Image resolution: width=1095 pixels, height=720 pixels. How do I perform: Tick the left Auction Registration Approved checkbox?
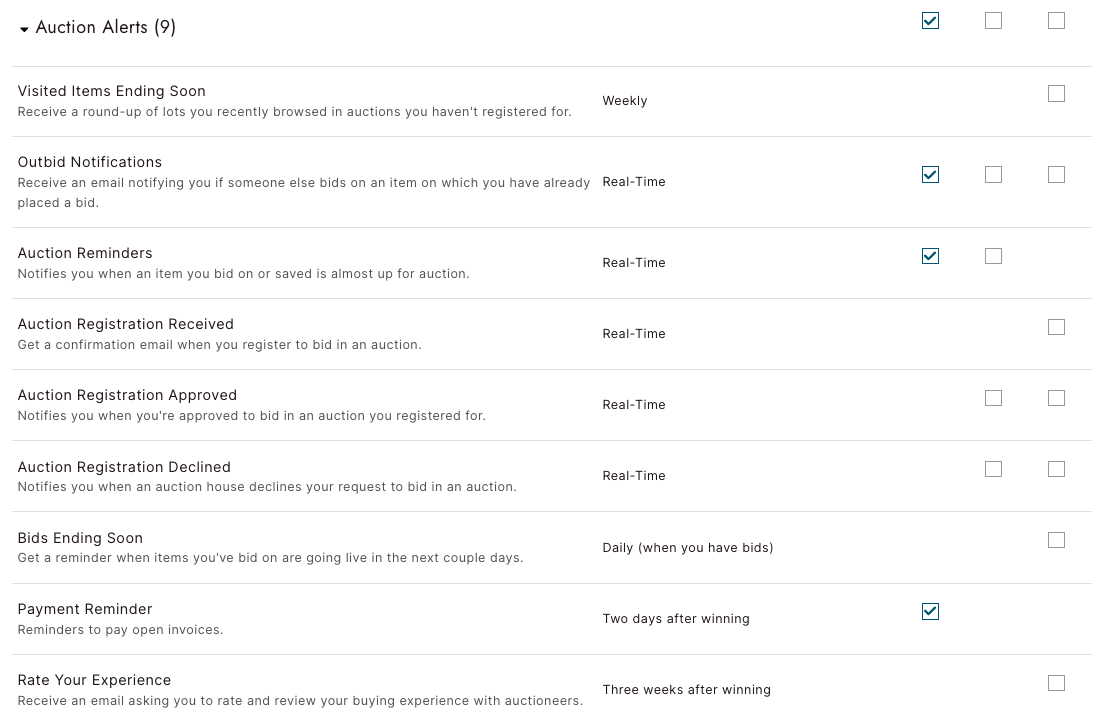pos(993,398)
